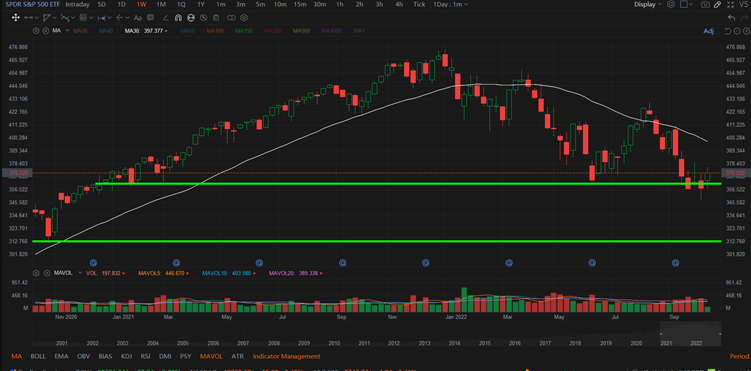Open the chart layout dropdown
The image size is (751, 371).
(x=687, y=4)
